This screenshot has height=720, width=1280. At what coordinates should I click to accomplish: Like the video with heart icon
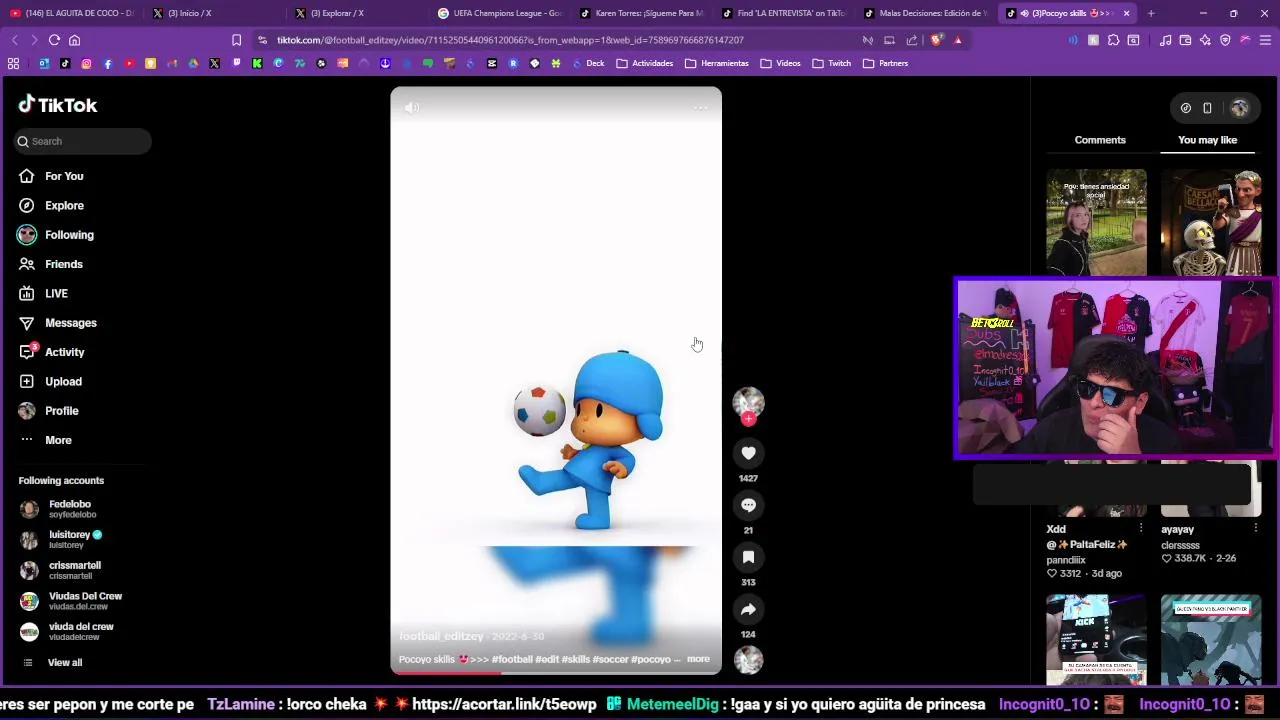pyautogui.click(x=748, y=453)
